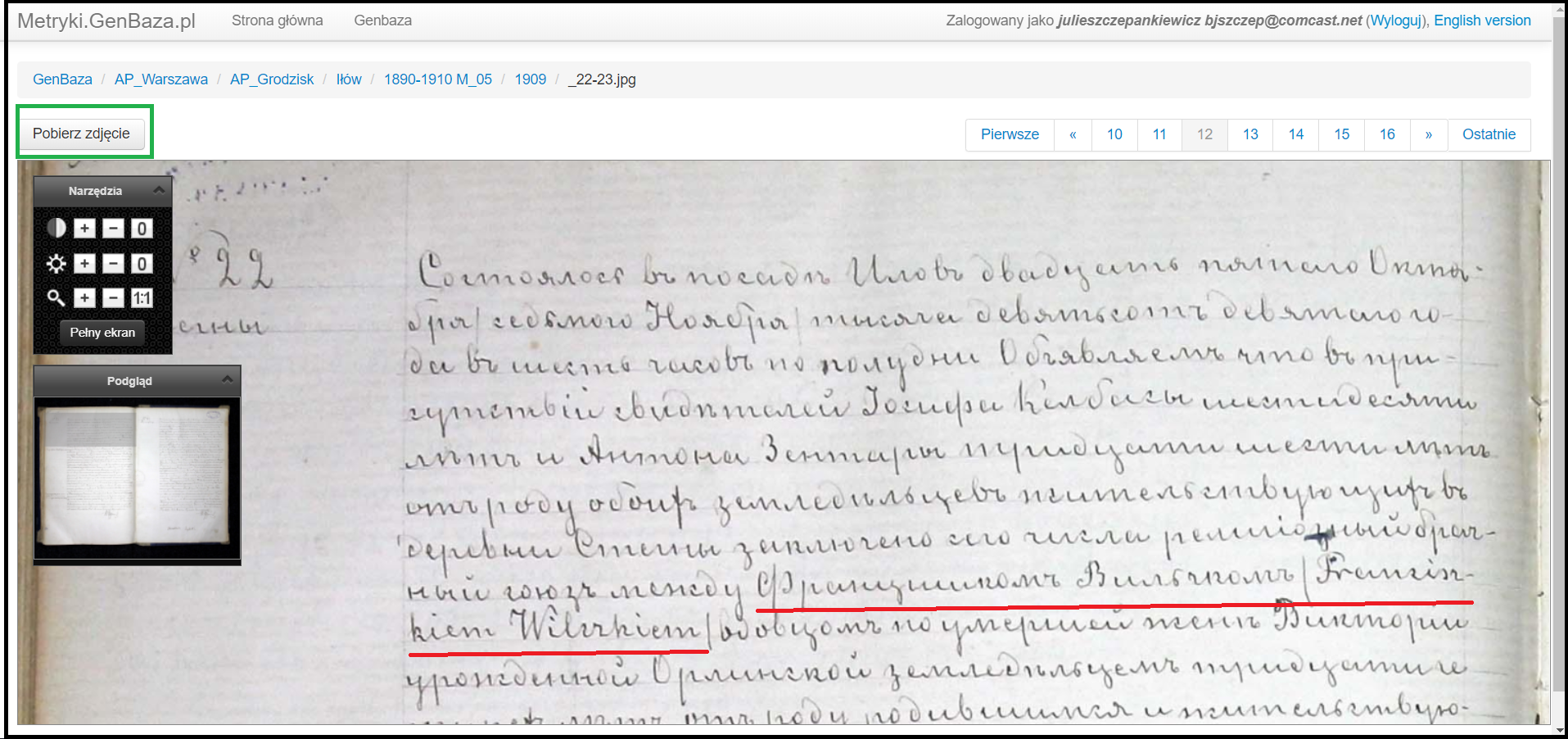Zoom out using magnifier minus button

(x=113, y=298)
